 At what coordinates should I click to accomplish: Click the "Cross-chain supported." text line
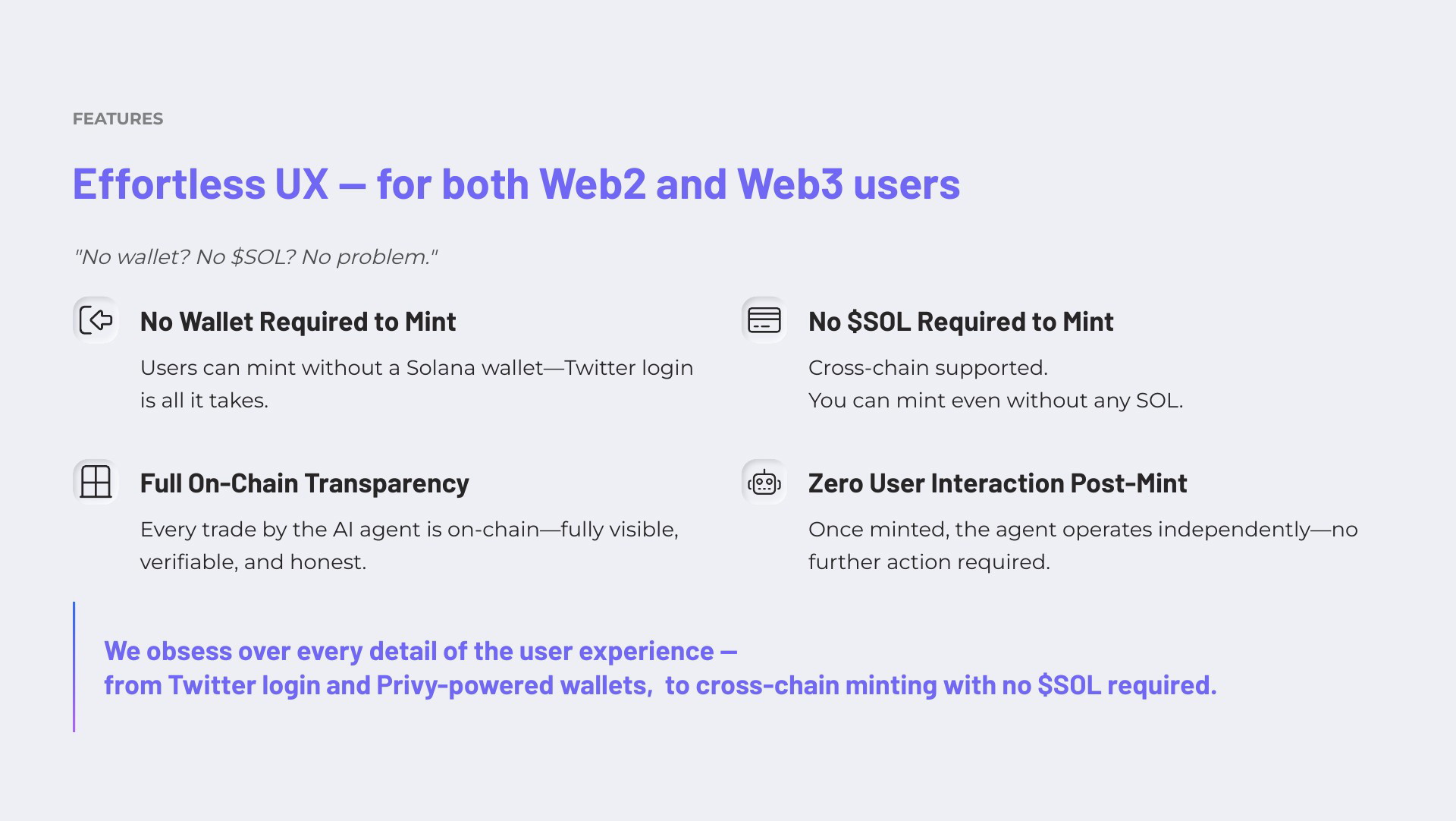(x=927, y=368)
